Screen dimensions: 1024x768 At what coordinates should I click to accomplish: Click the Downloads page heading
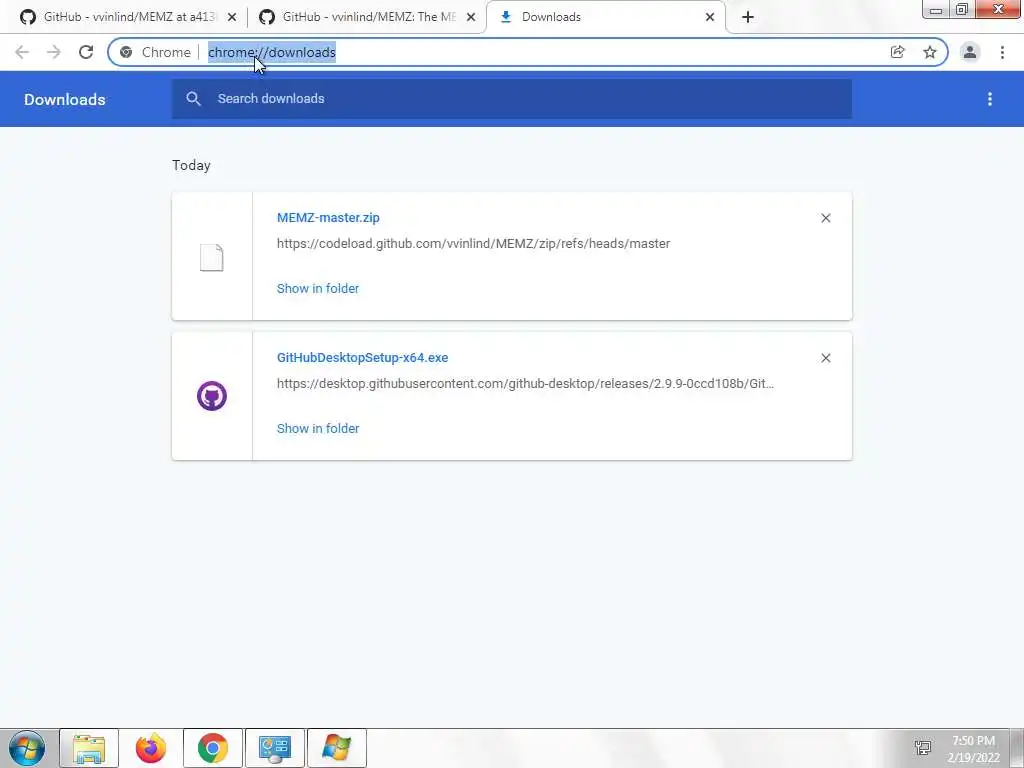(65, 99)
